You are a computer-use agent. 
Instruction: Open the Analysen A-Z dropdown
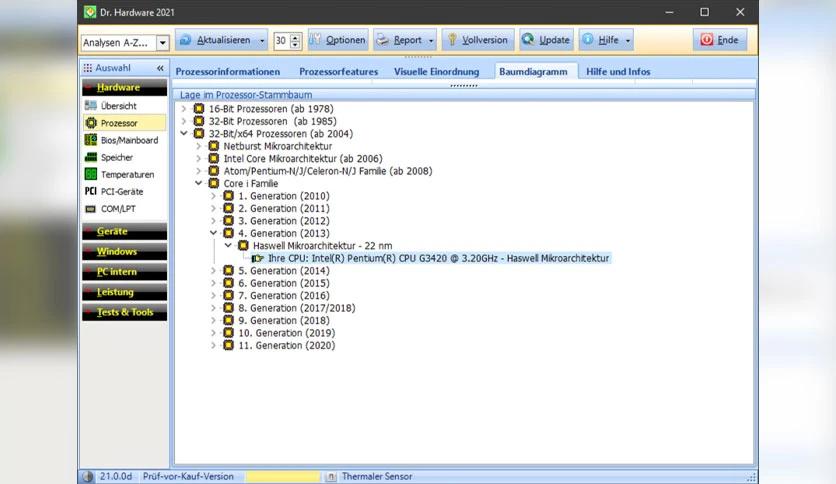(x=163, y=43)
